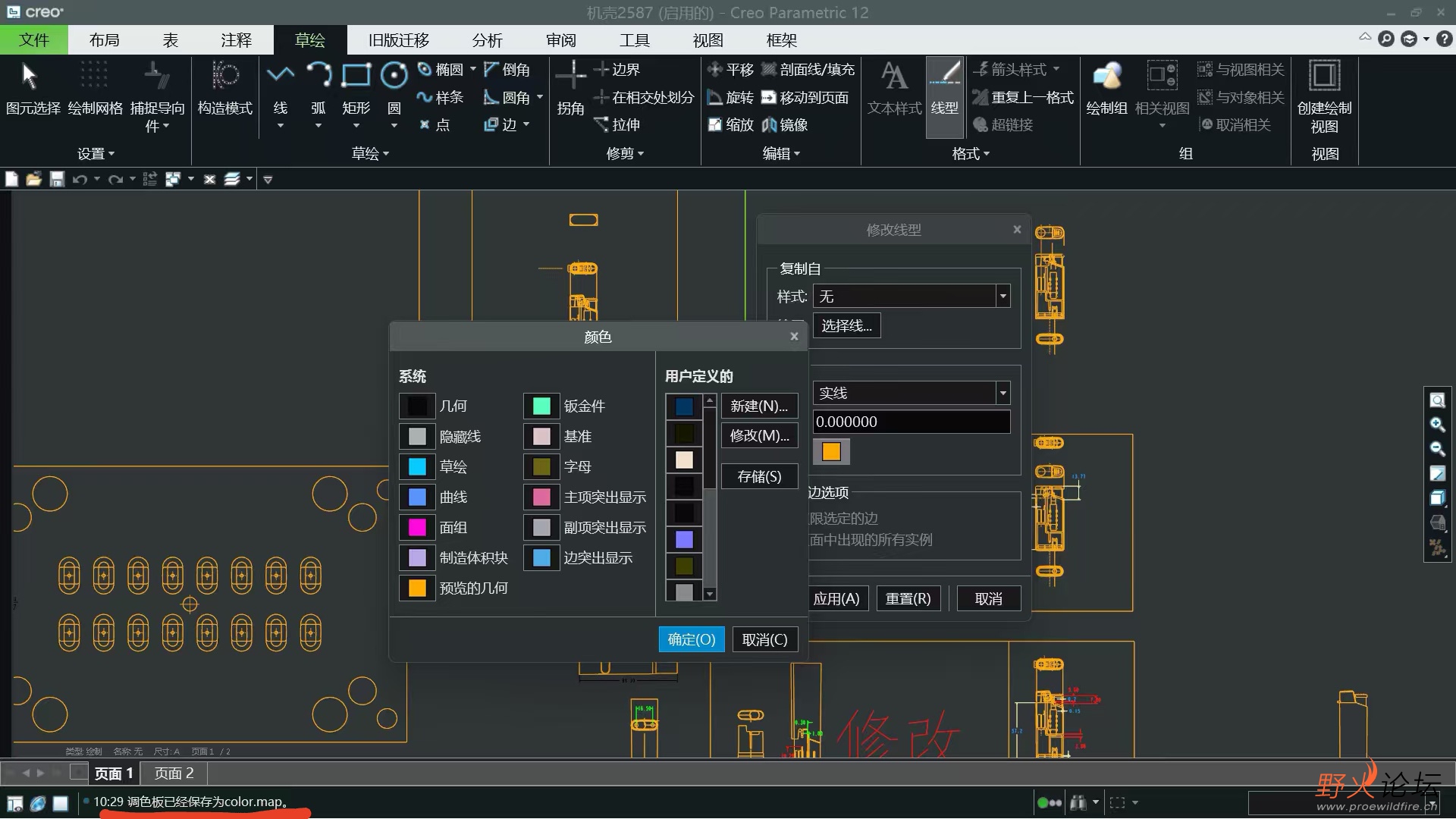This screenshot has width=1456, height=819.
Task: Toggle the Select Items (图元选择) arrow tool
Action: 30,76
